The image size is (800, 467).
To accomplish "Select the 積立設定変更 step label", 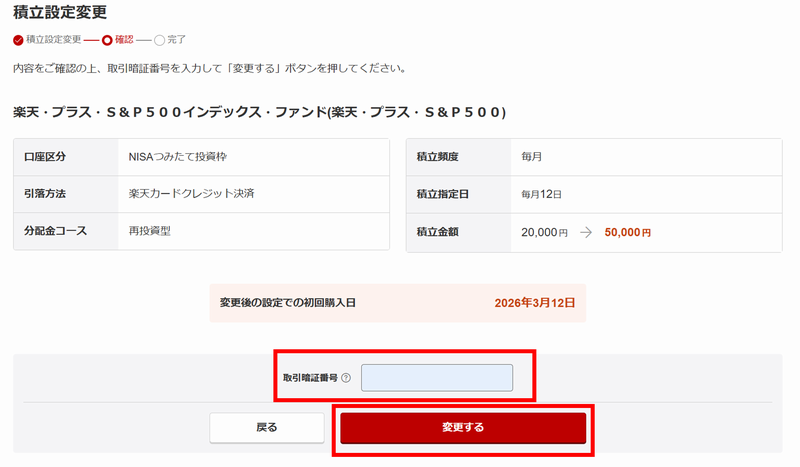I will [53, 40].
